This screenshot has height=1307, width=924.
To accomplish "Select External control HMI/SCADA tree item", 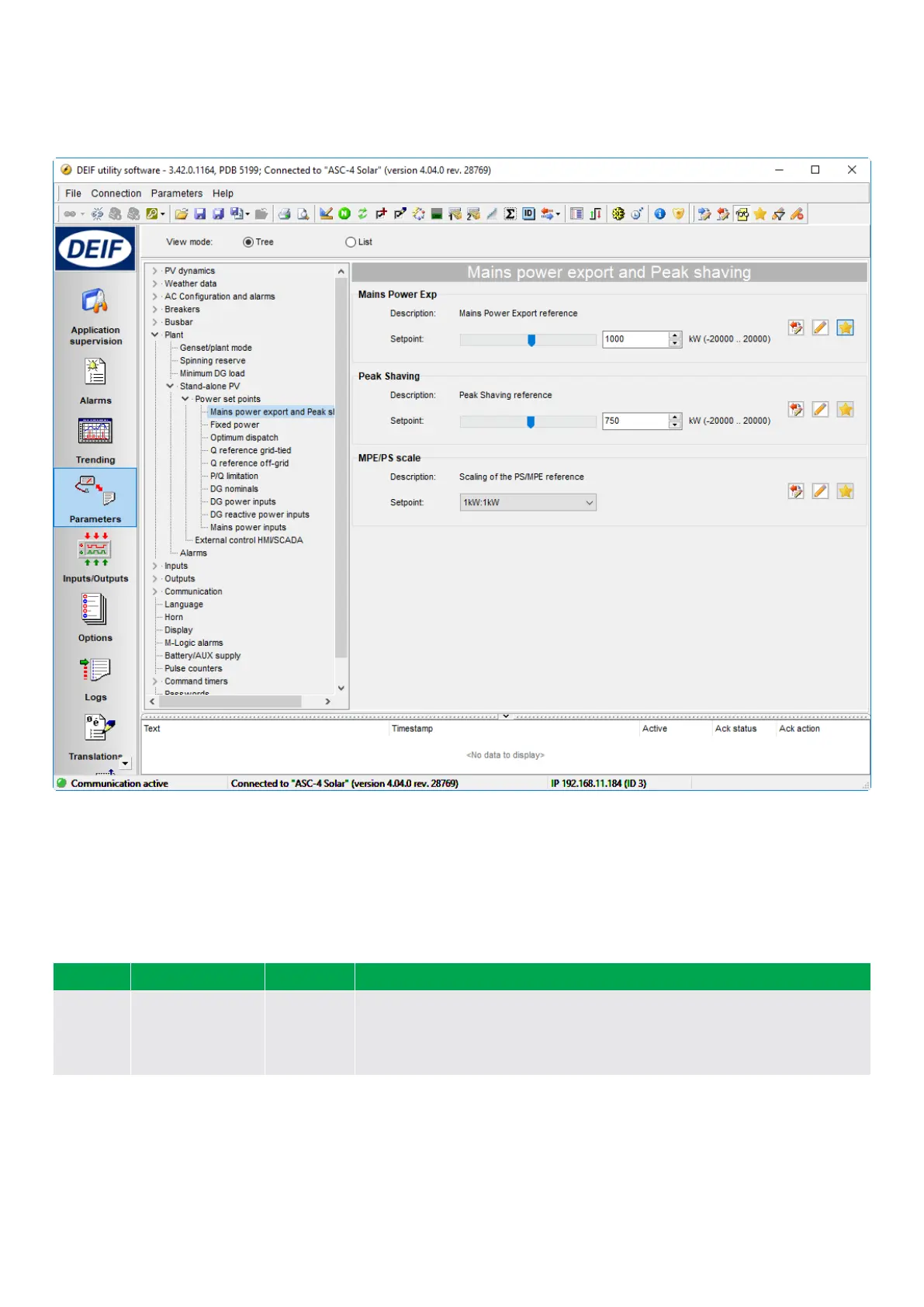I will click(x=248, y=540).
